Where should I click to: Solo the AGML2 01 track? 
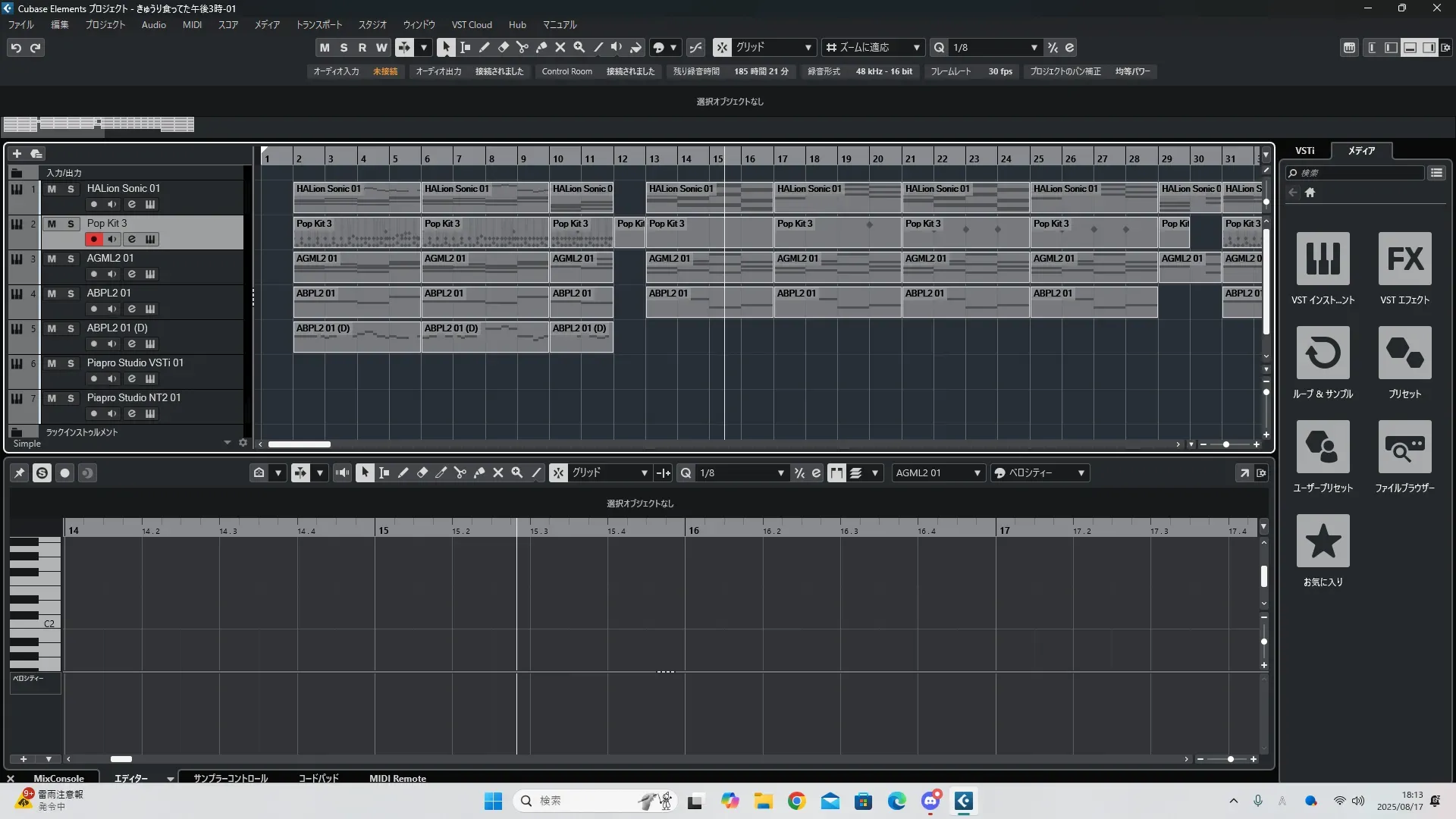point(71,259)
